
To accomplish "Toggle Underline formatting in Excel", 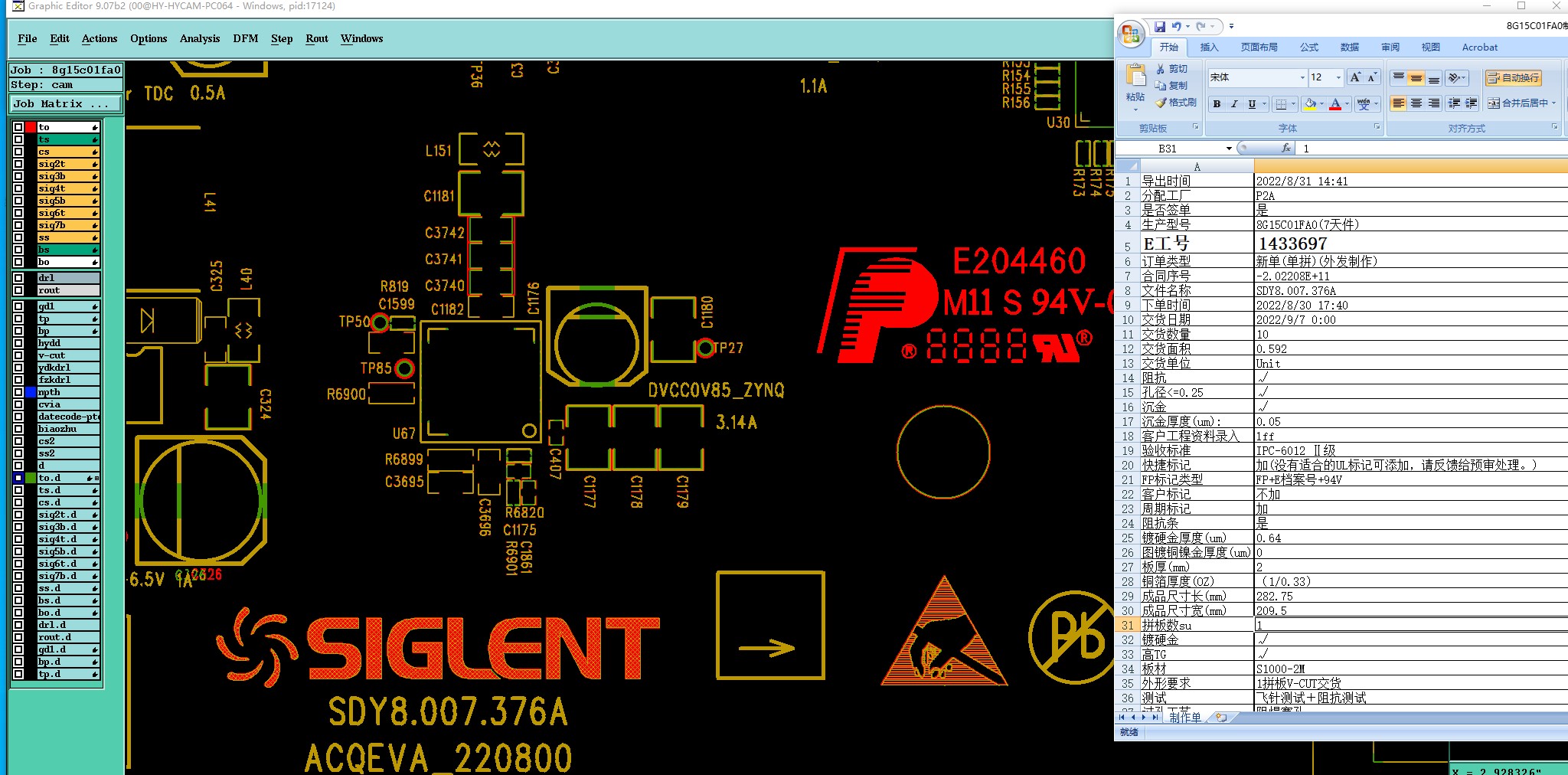I will (1252, 103).
